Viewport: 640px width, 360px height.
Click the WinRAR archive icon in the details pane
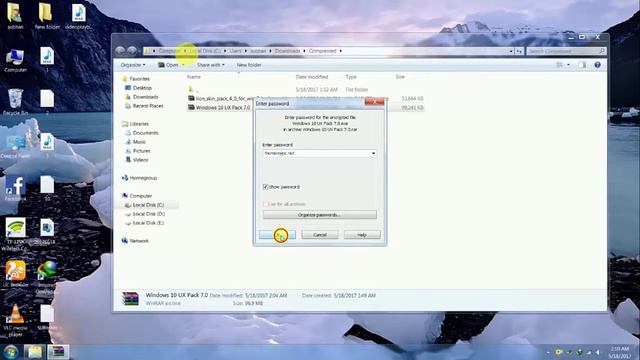point(130,299)
